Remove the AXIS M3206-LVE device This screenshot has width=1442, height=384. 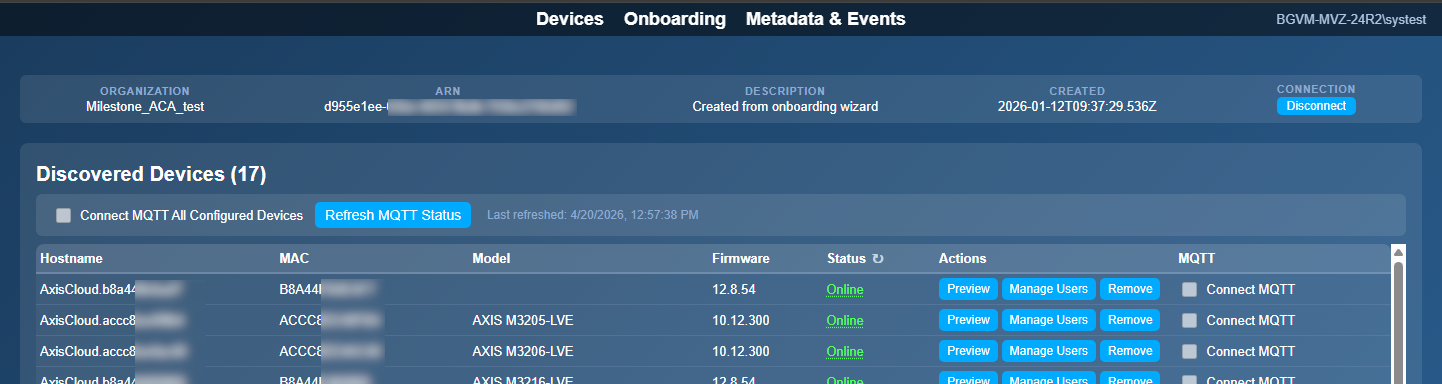tap(1130, 351)
